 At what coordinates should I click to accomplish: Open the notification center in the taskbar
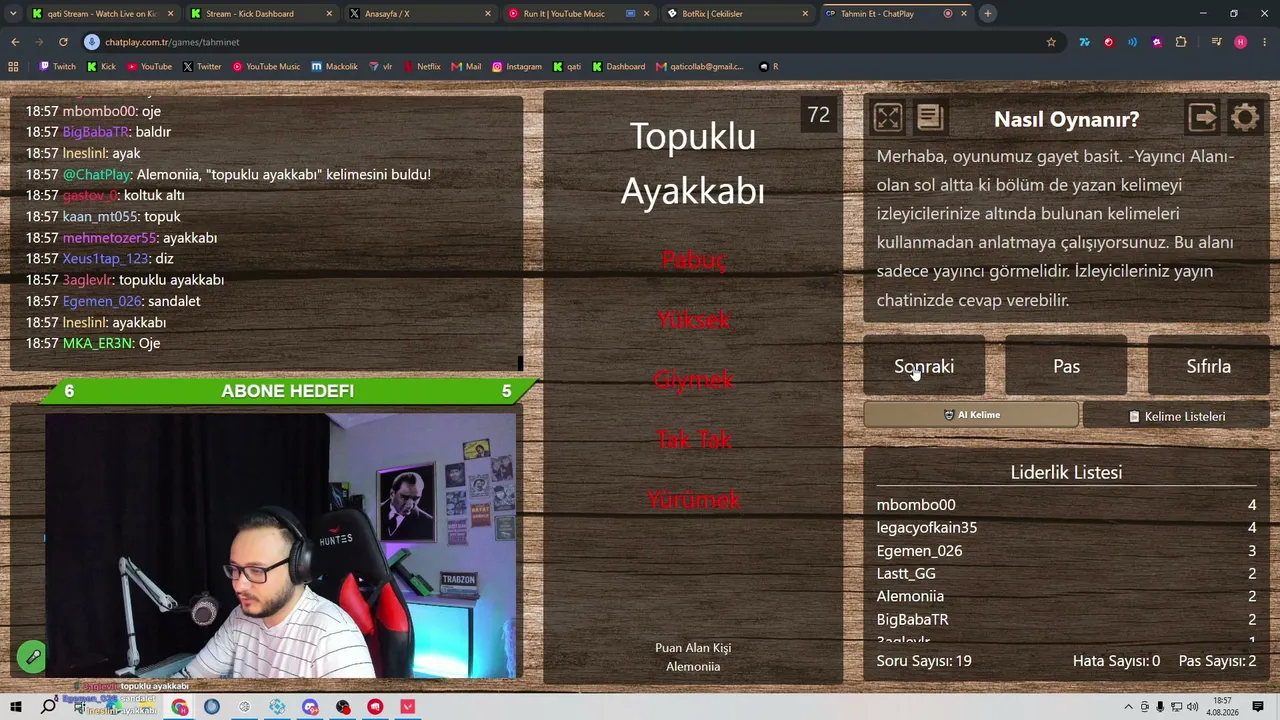pos(1258,707)
